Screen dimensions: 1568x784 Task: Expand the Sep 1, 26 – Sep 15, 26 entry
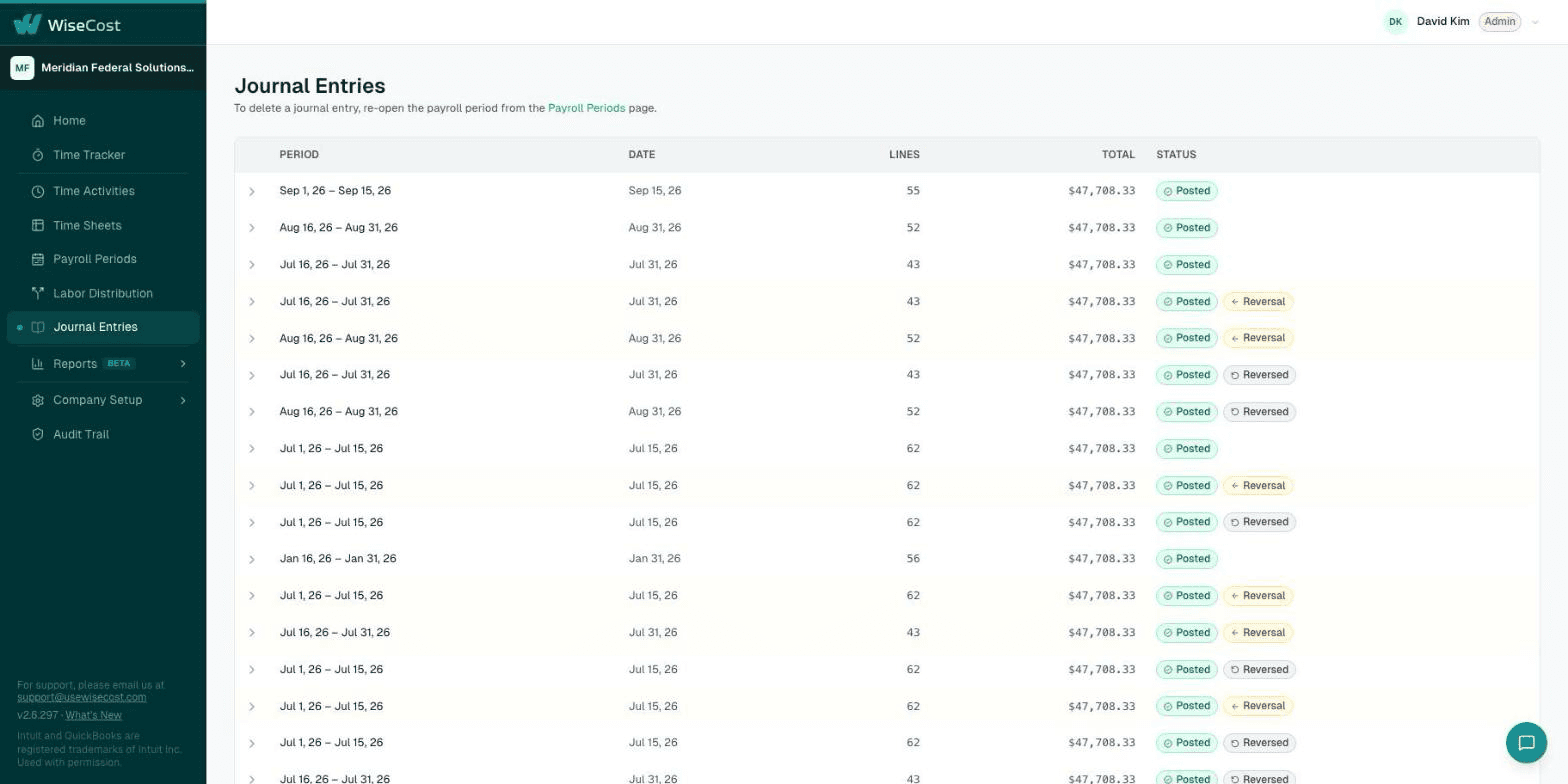252,191
